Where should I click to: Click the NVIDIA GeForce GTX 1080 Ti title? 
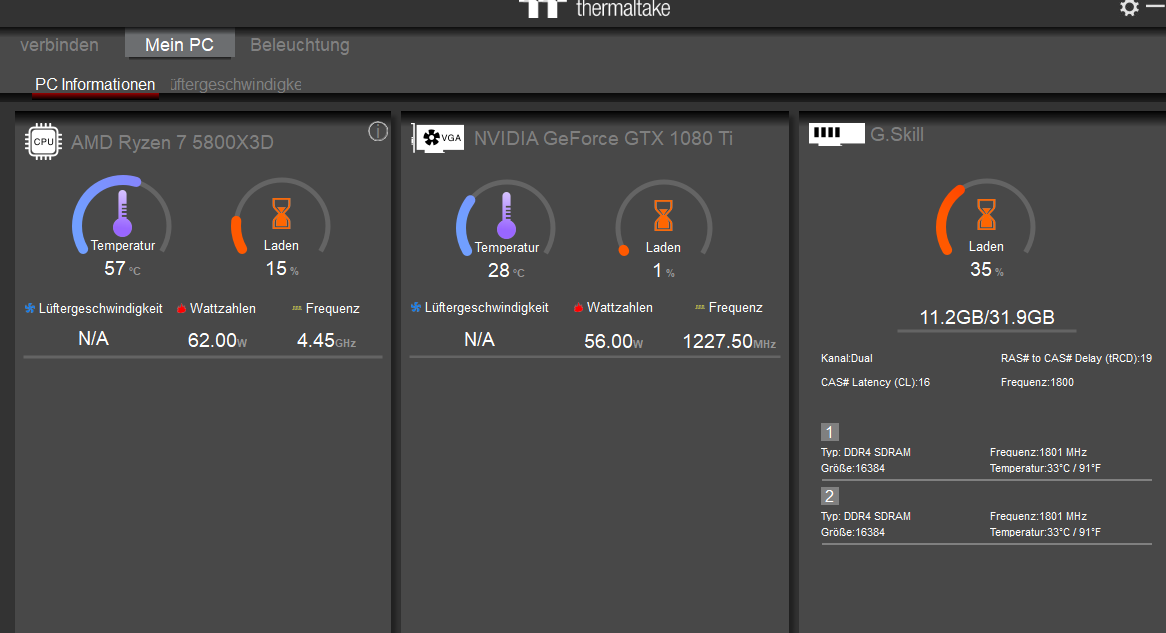[x=603, y=138]
